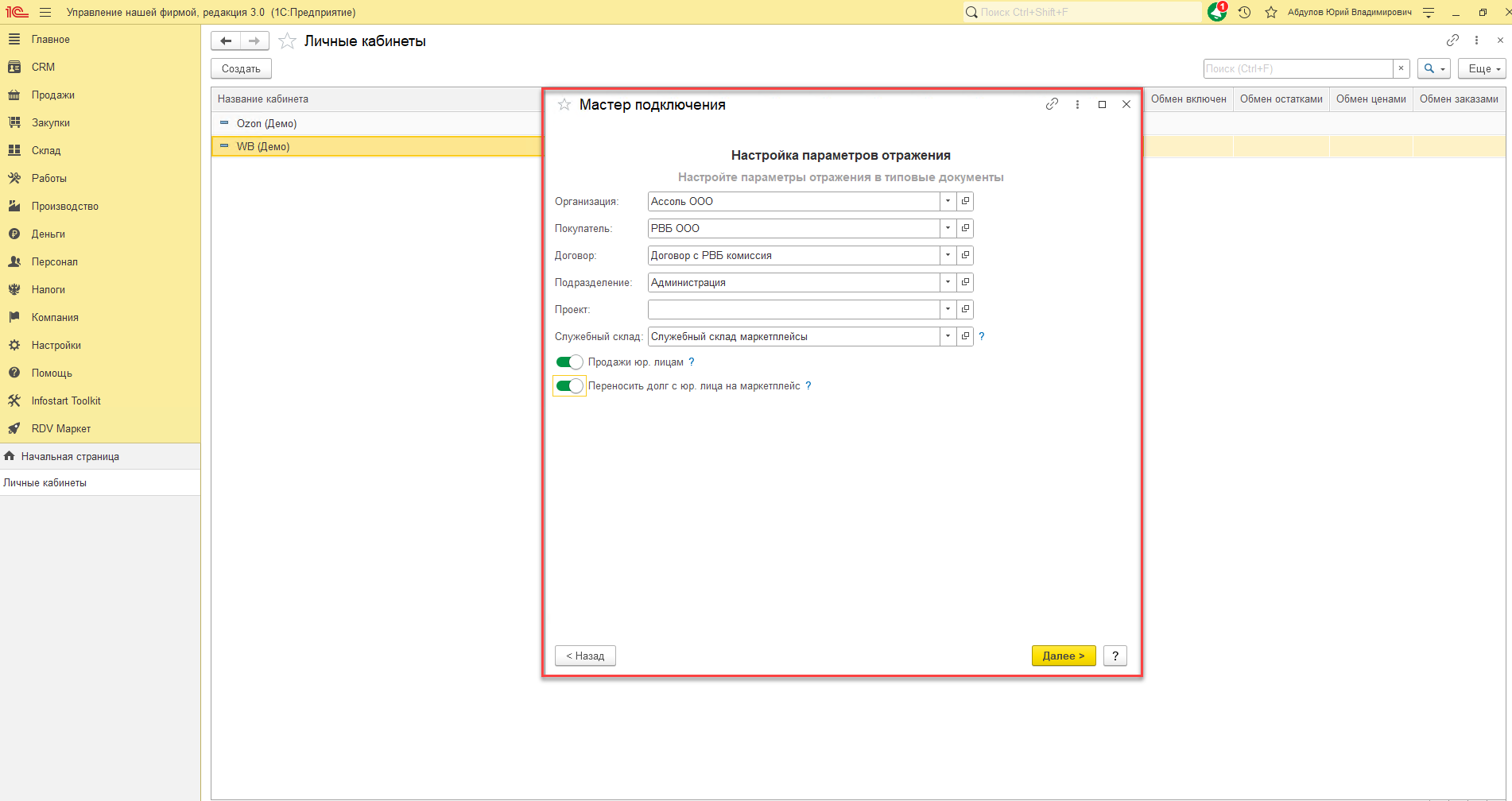The width and height of the screenshot is (1512, 801).
Task: Click the Назад button
Action: [x=585, y=656]
